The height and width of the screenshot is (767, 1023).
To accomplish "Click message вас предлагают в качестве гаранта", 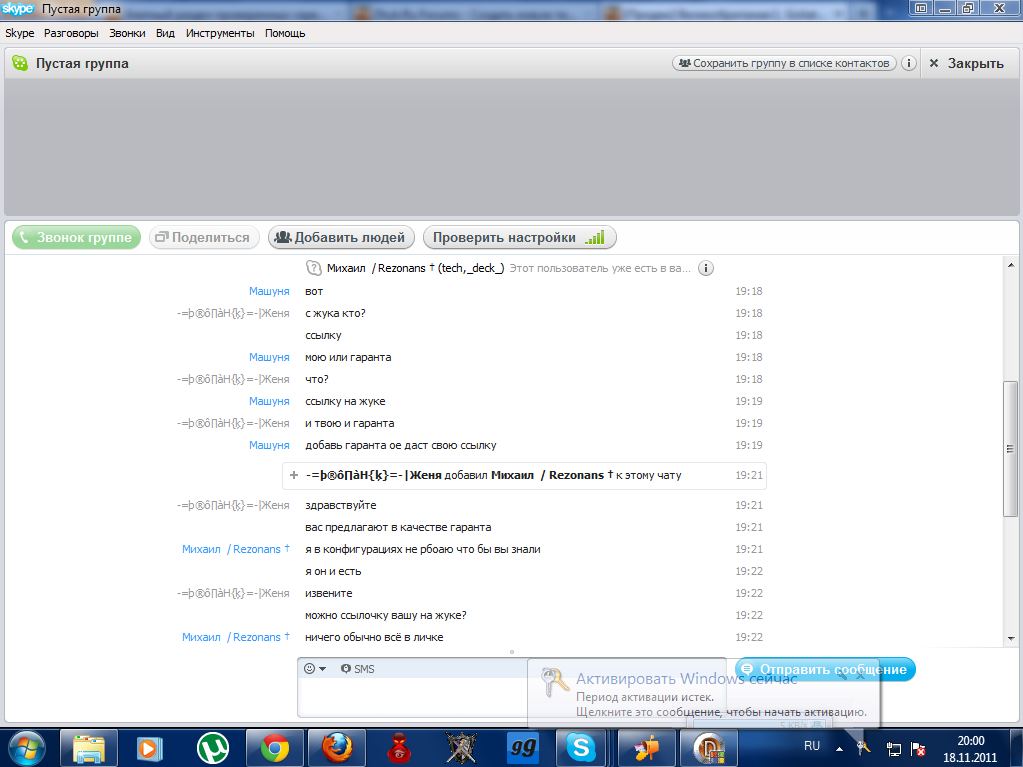I will point(398,528).
